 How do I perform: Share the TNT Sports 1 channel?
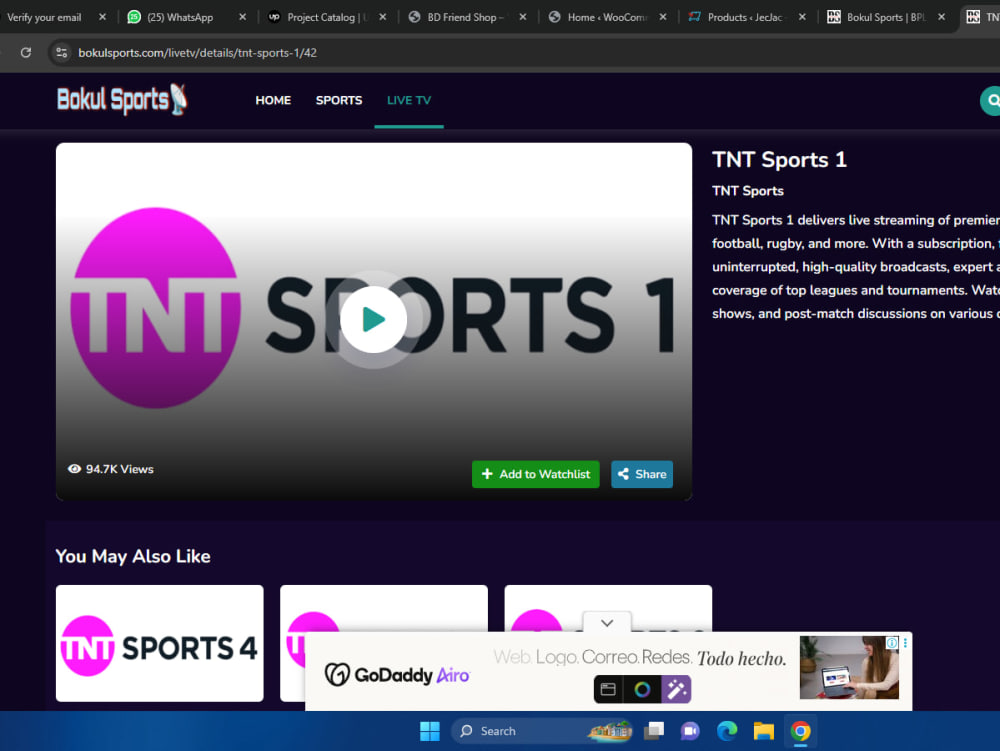tap(642, 474)
